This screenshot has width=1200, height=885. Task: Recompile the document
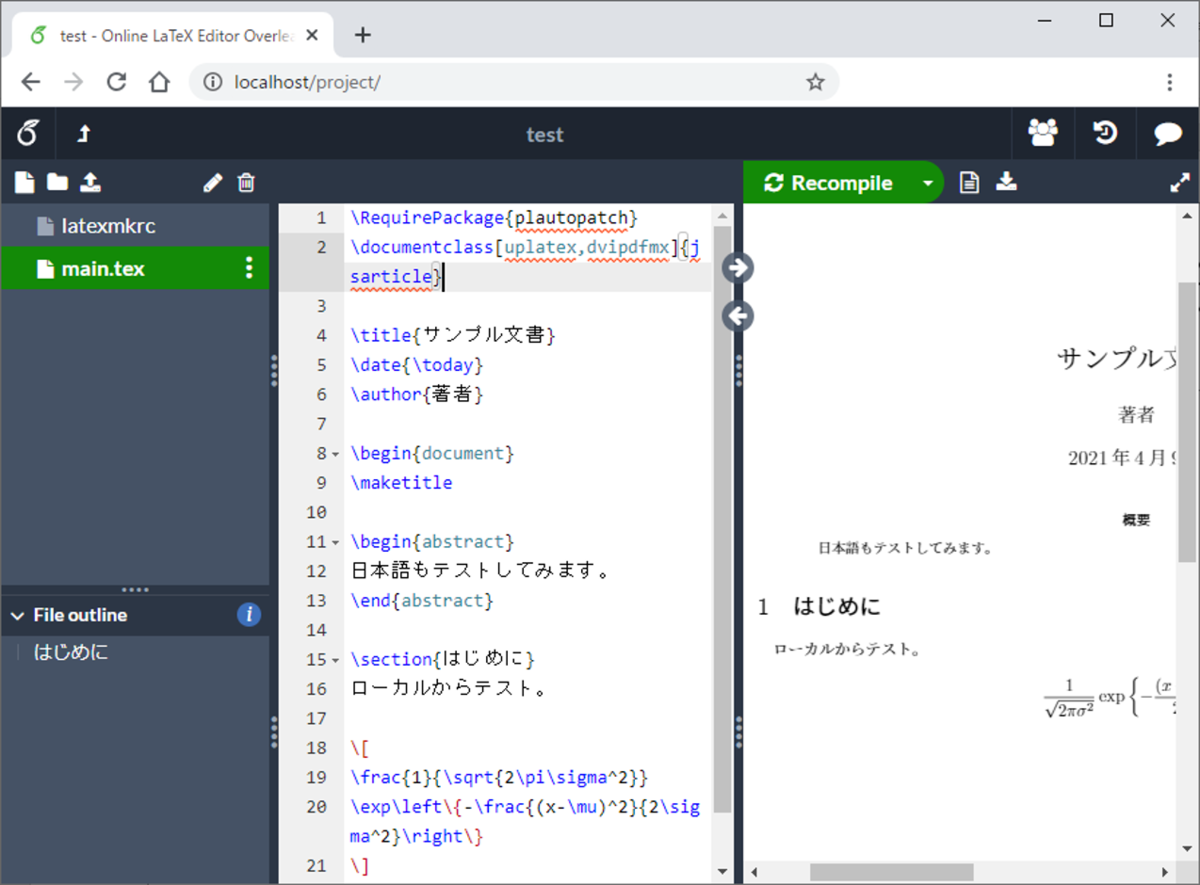point(828,183)
